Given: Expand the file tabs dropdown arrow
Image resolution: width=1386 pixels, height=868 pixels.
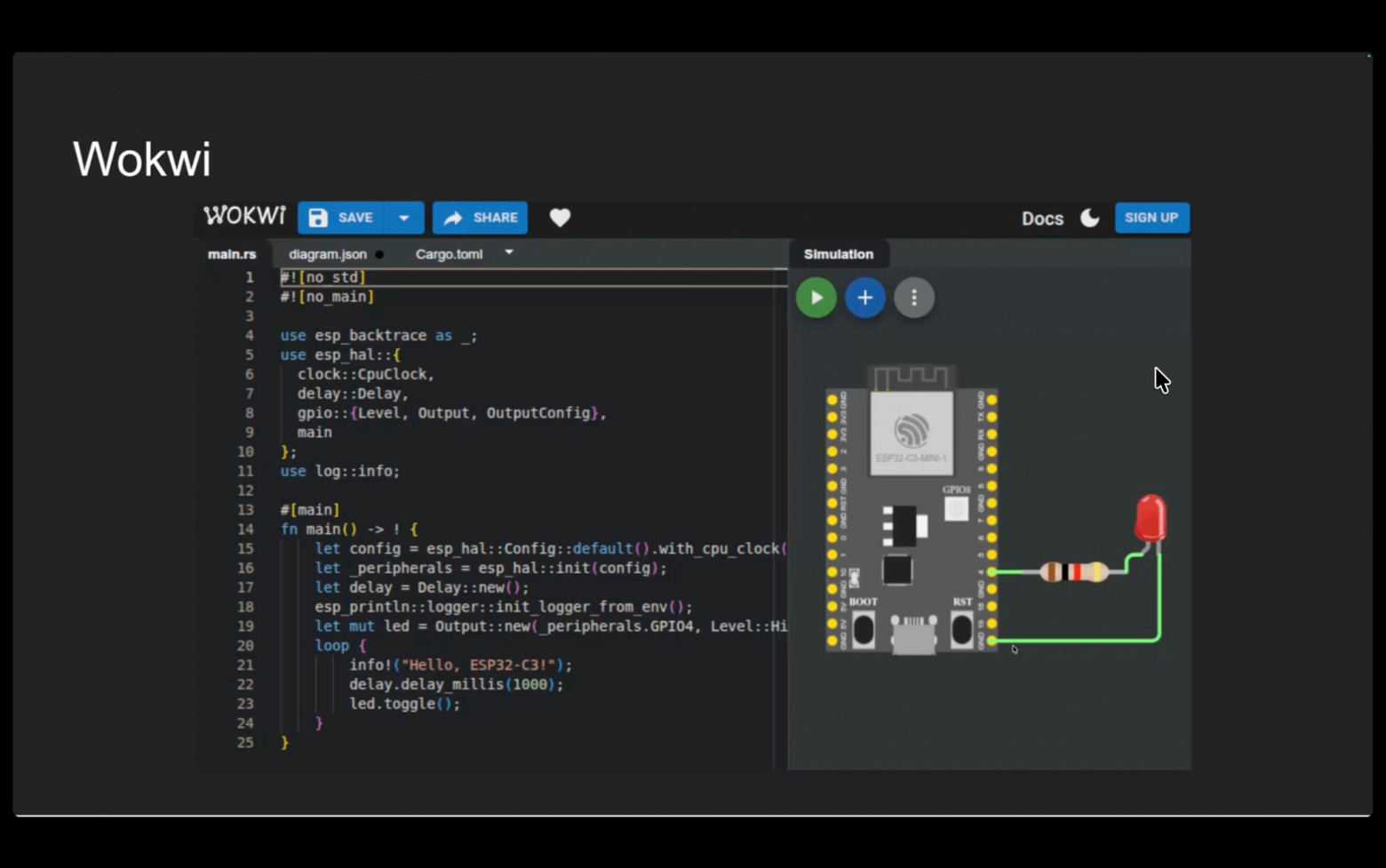Looking at the screenshot, I should pos(509,252).
